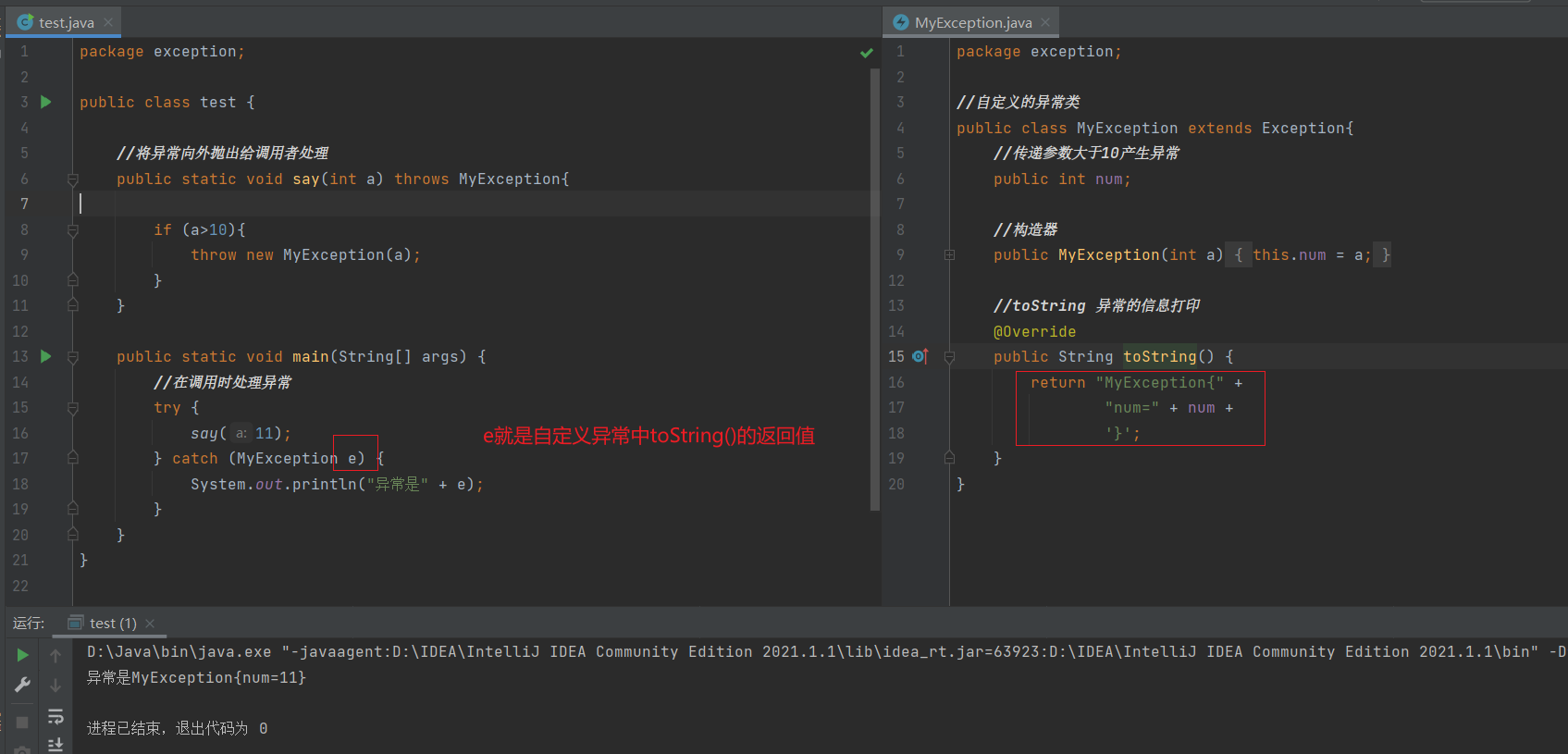Expand folded closing brace after this.num = a;
Screen dimensions: 1568x754
[x=1383, y=254]
